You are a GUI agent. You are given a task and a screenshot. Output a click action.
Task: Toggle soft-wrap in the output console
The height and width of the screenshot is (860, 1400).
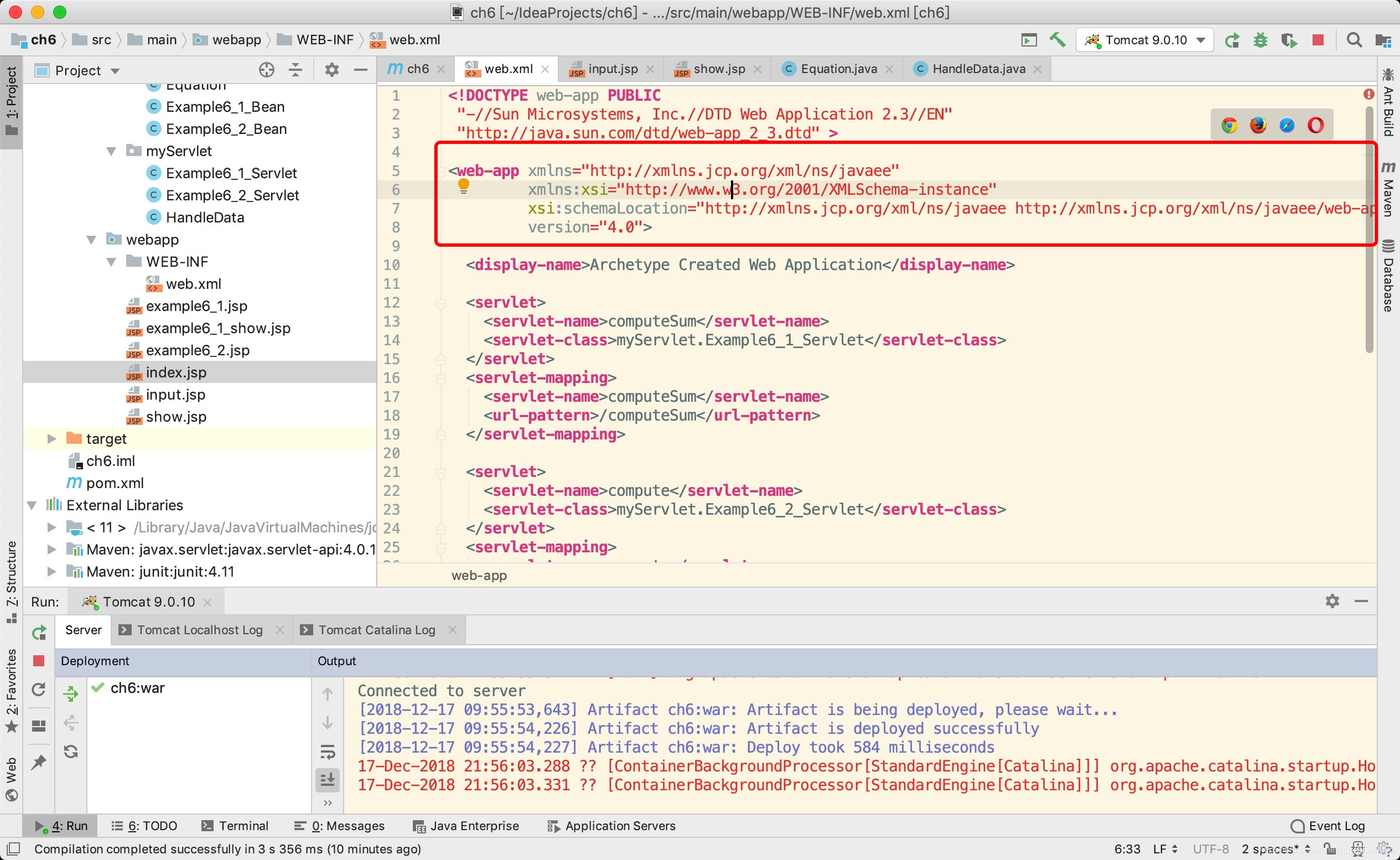tap(328, 752)
